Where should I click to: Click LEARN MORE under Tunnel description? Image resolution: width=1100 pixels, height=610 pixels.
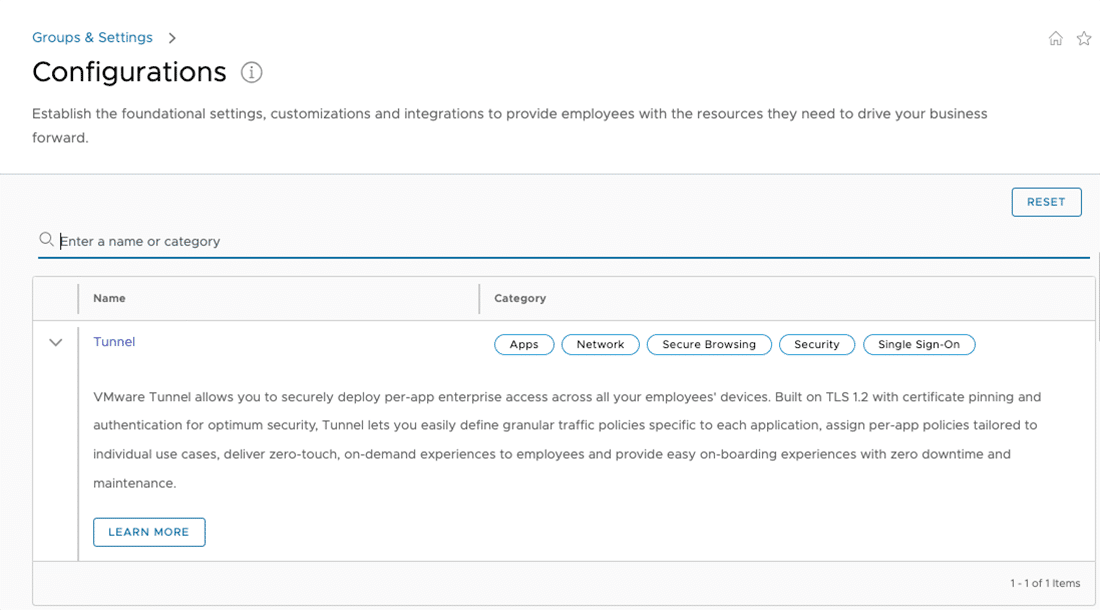149,532
